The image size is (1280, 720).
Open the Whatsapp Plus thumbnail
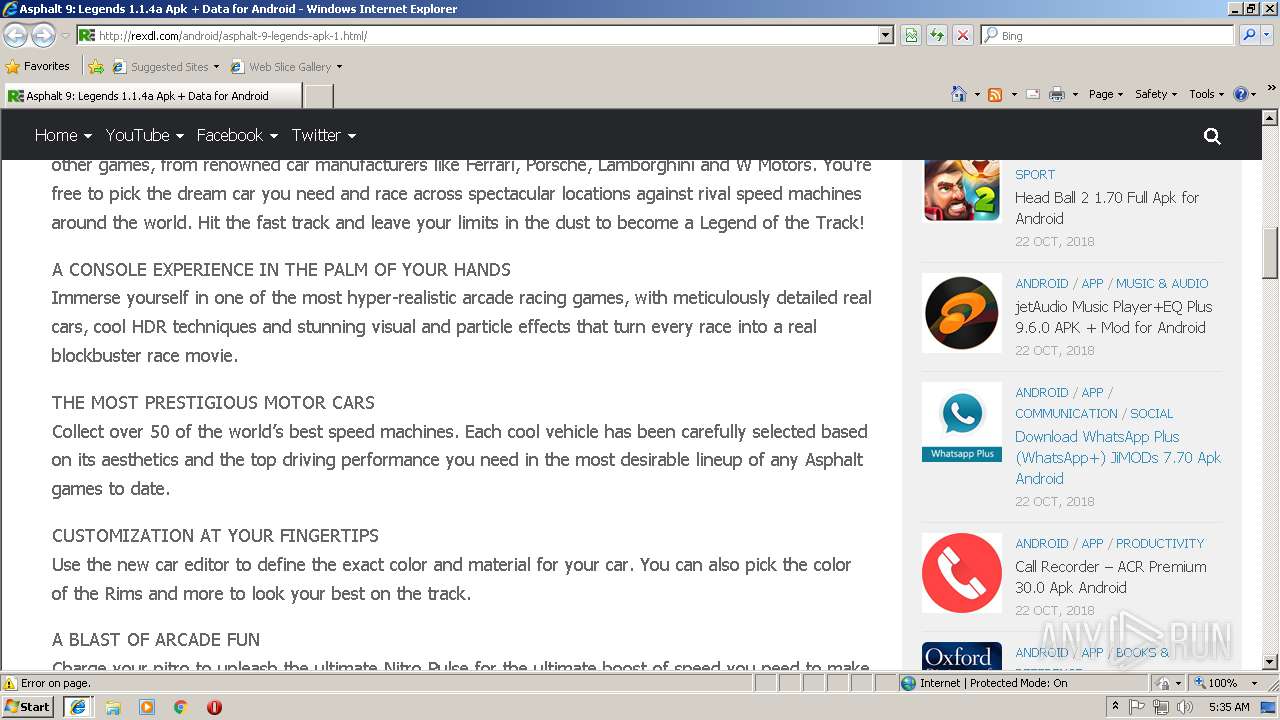tap(961, 422)
